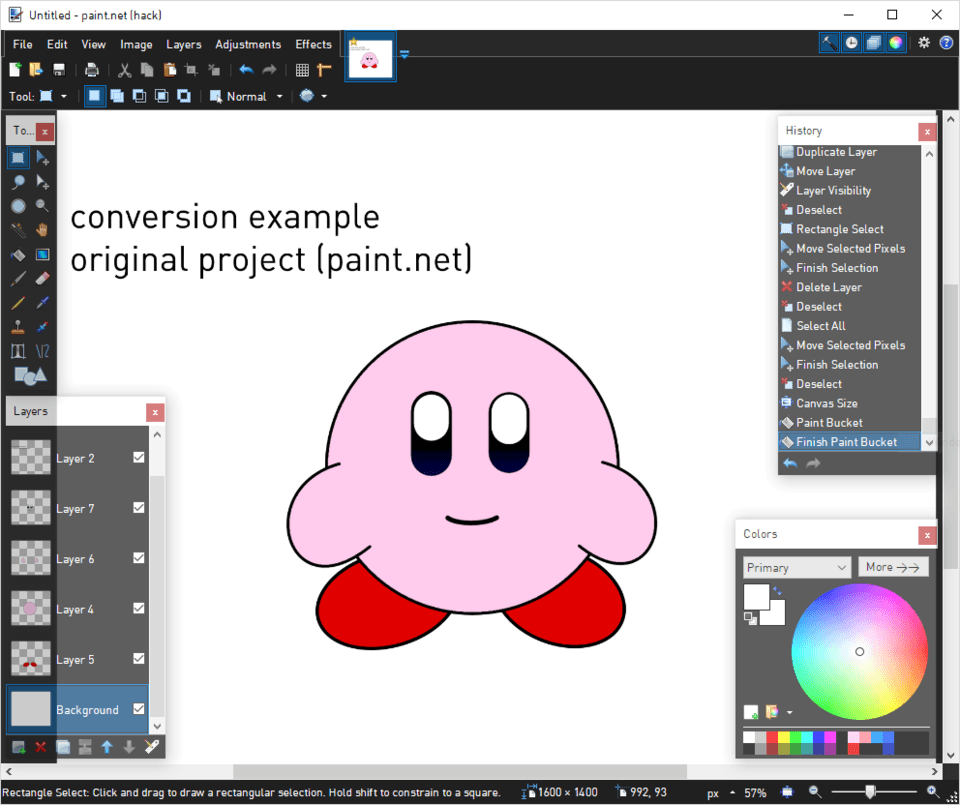
Task: Select the Paint Bucket tool
Action: tap(18, 254)
